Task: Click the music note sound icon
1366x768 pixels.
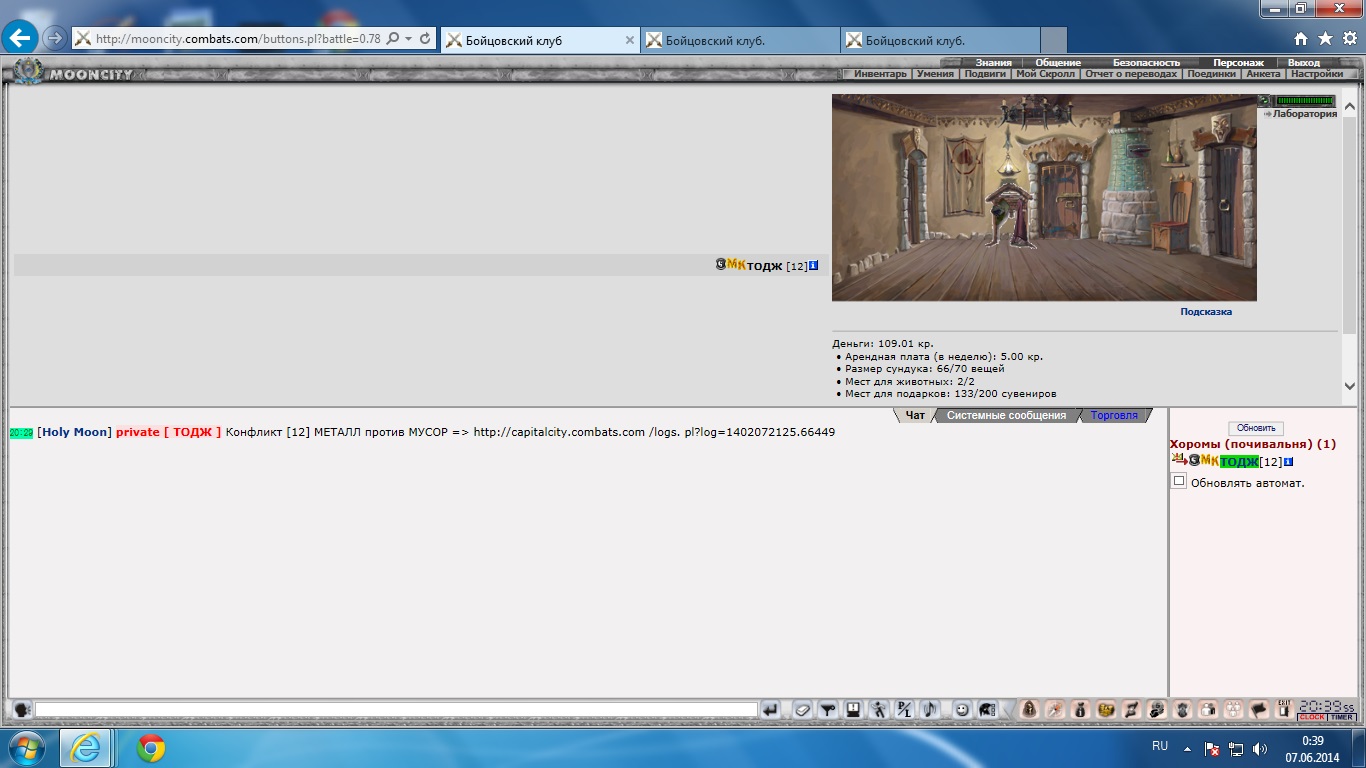Action: pyautogui.click(x=928, y=709)
